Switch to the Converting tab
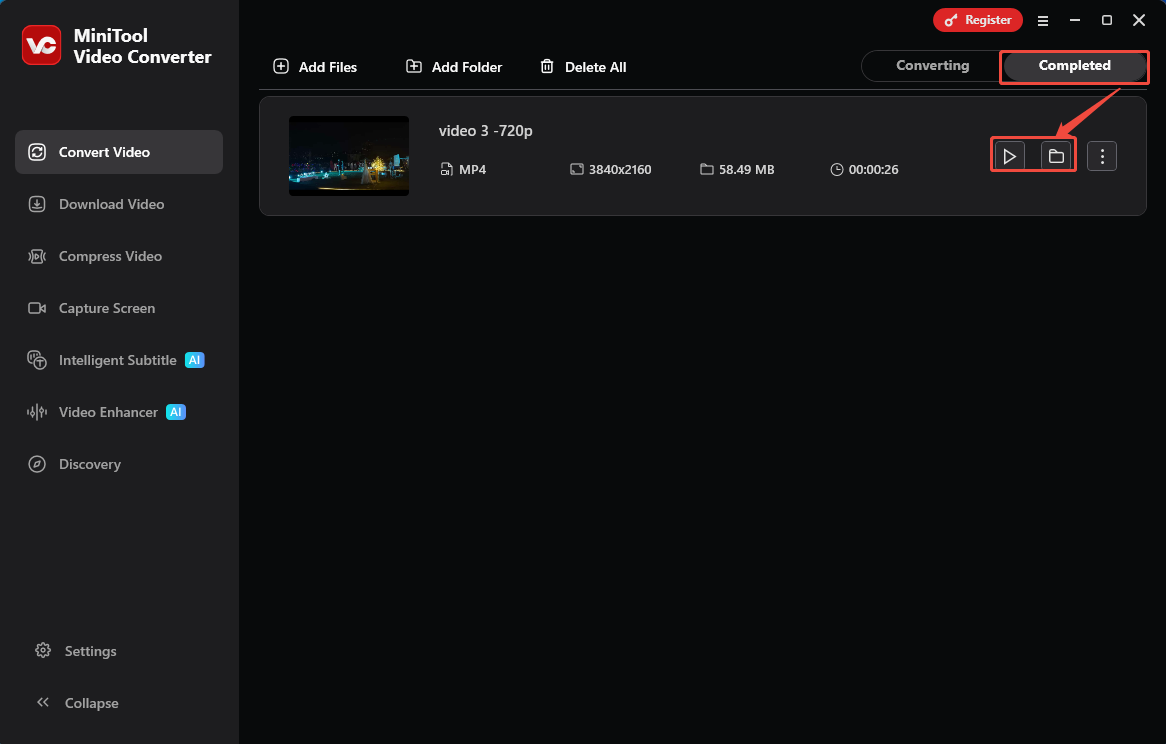This screenshot has width=1166, height=744. (933, 65)
